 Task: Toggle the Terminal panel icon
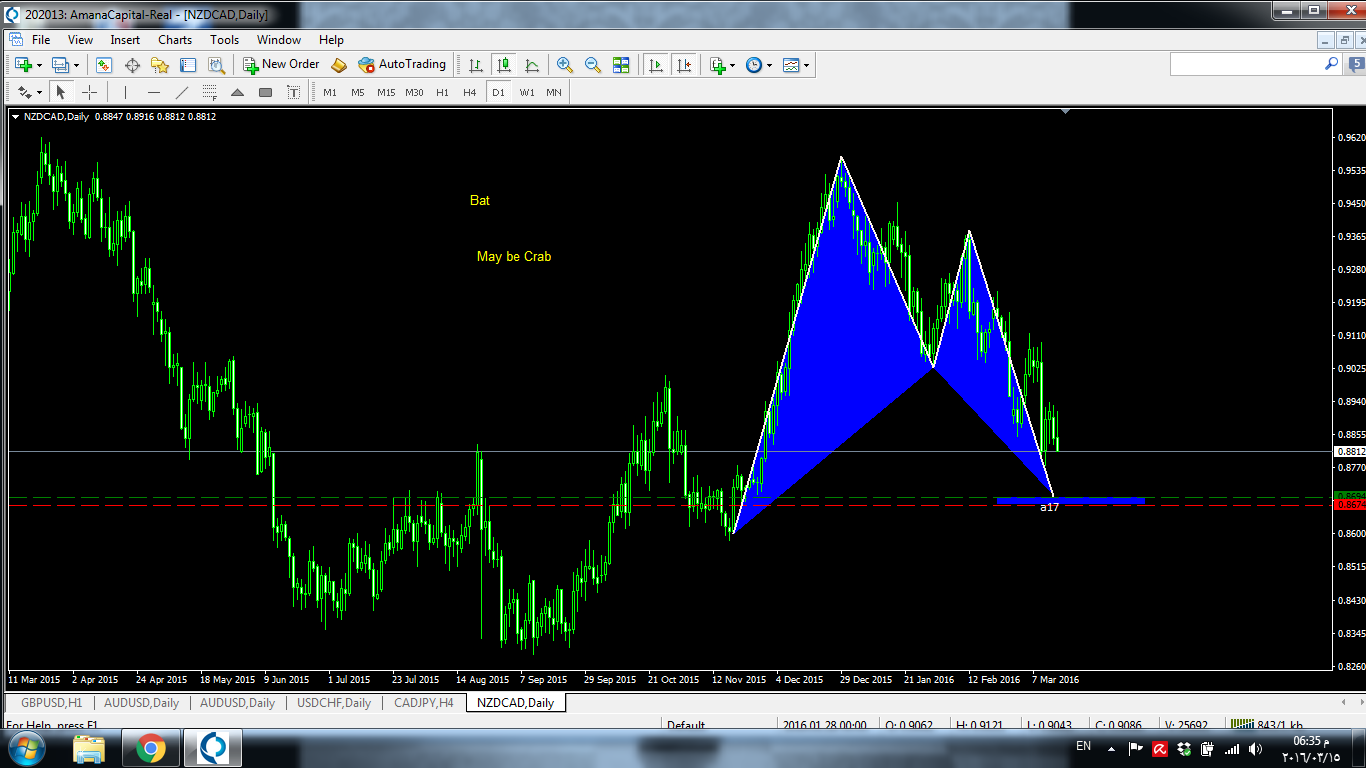point(188,64)
